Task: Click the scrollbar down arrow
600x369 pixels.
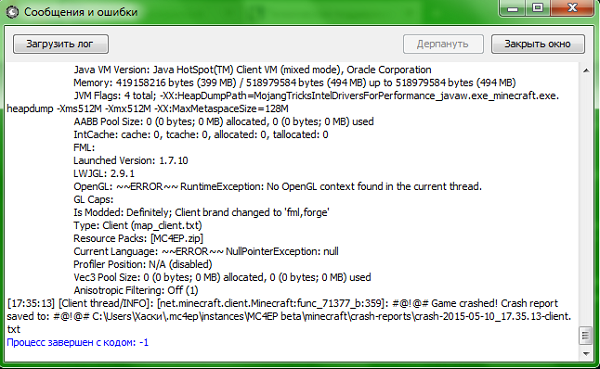Action: 586,354
